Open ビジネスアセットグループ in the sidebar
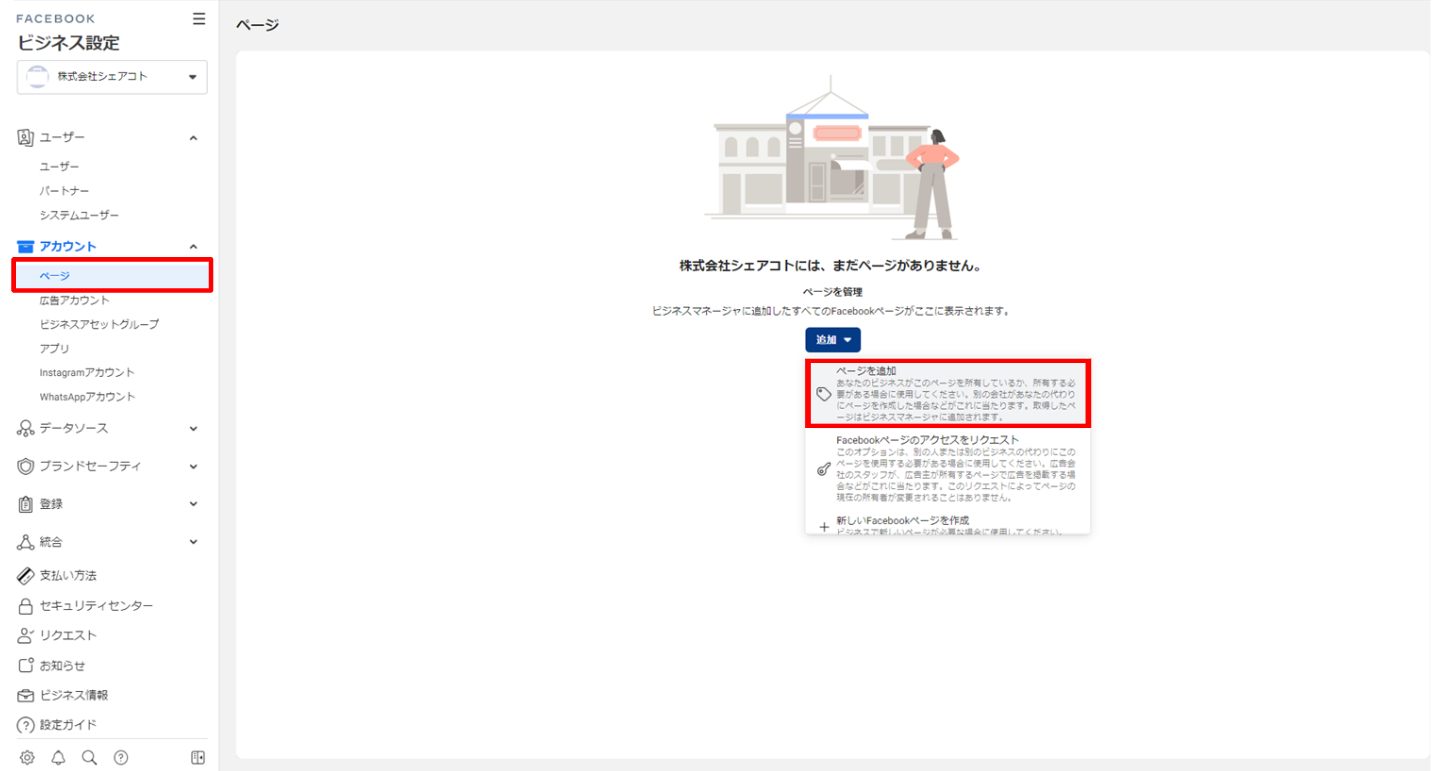 (99, 324)
